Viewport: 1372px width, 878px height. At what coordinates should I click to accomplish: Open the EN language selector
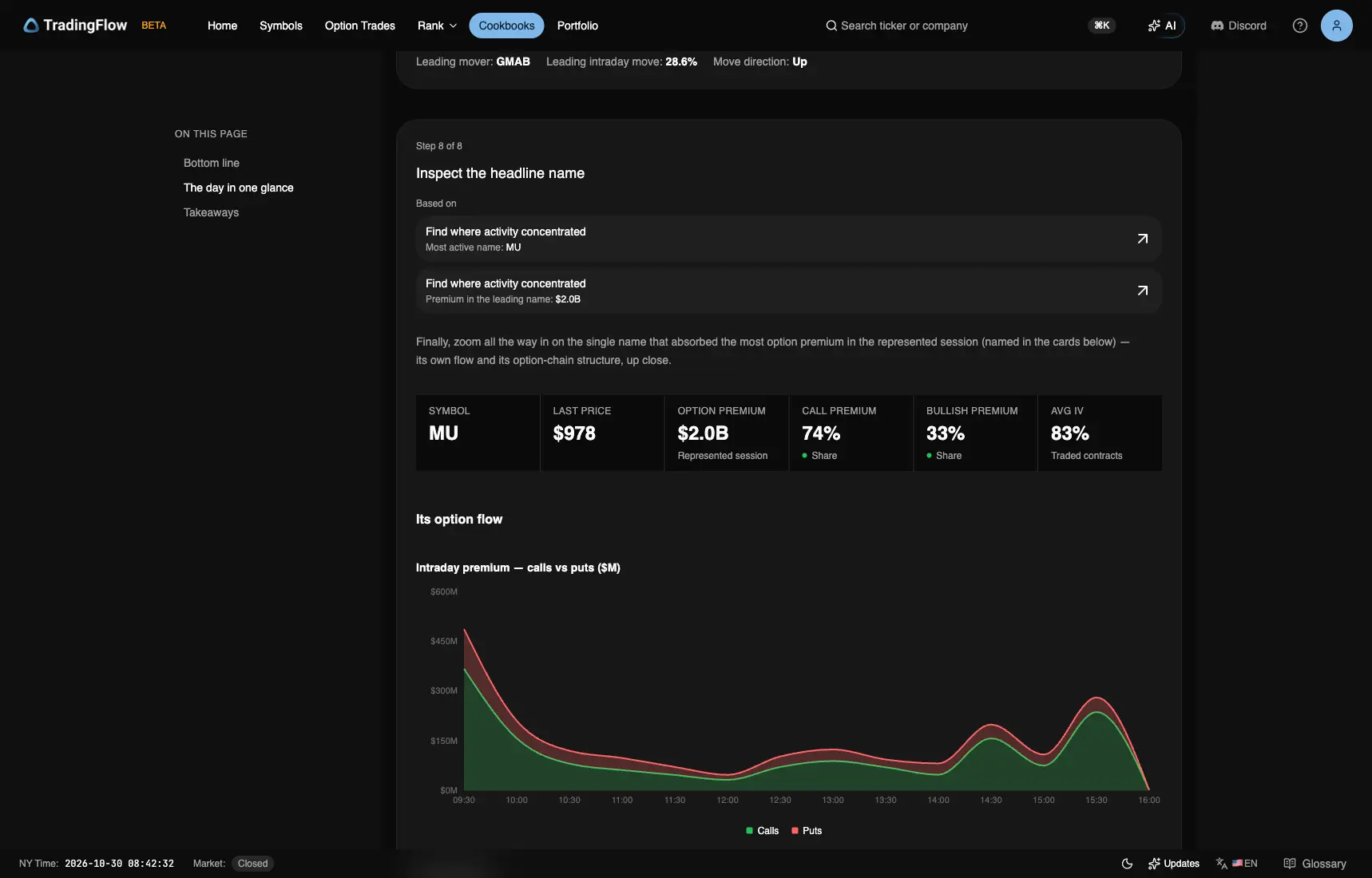coord(1245,864)
